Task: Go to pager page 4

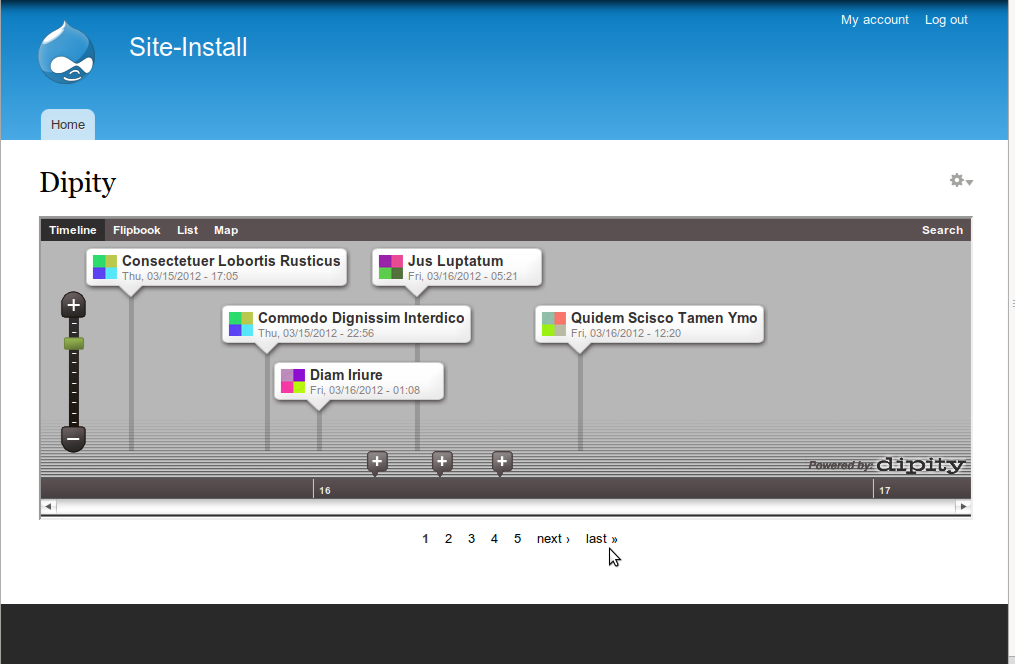Action: 494,539
